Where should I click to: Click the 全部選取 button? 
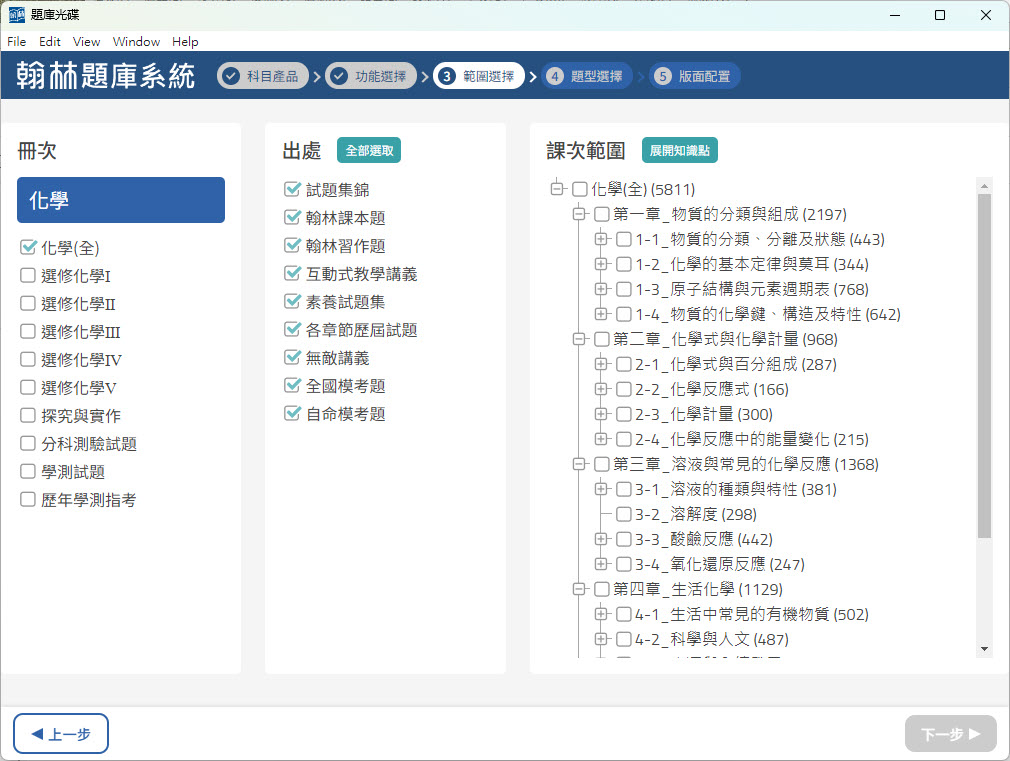click(369, 150)
